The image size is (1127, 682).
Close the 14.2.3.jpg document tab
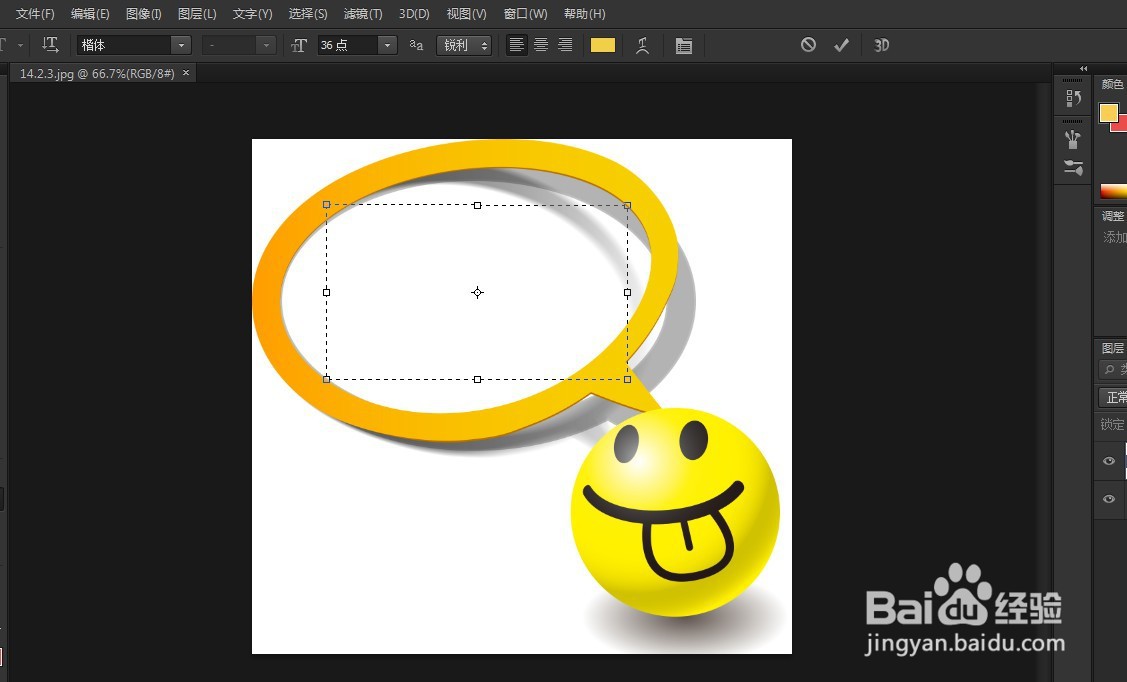185,73
